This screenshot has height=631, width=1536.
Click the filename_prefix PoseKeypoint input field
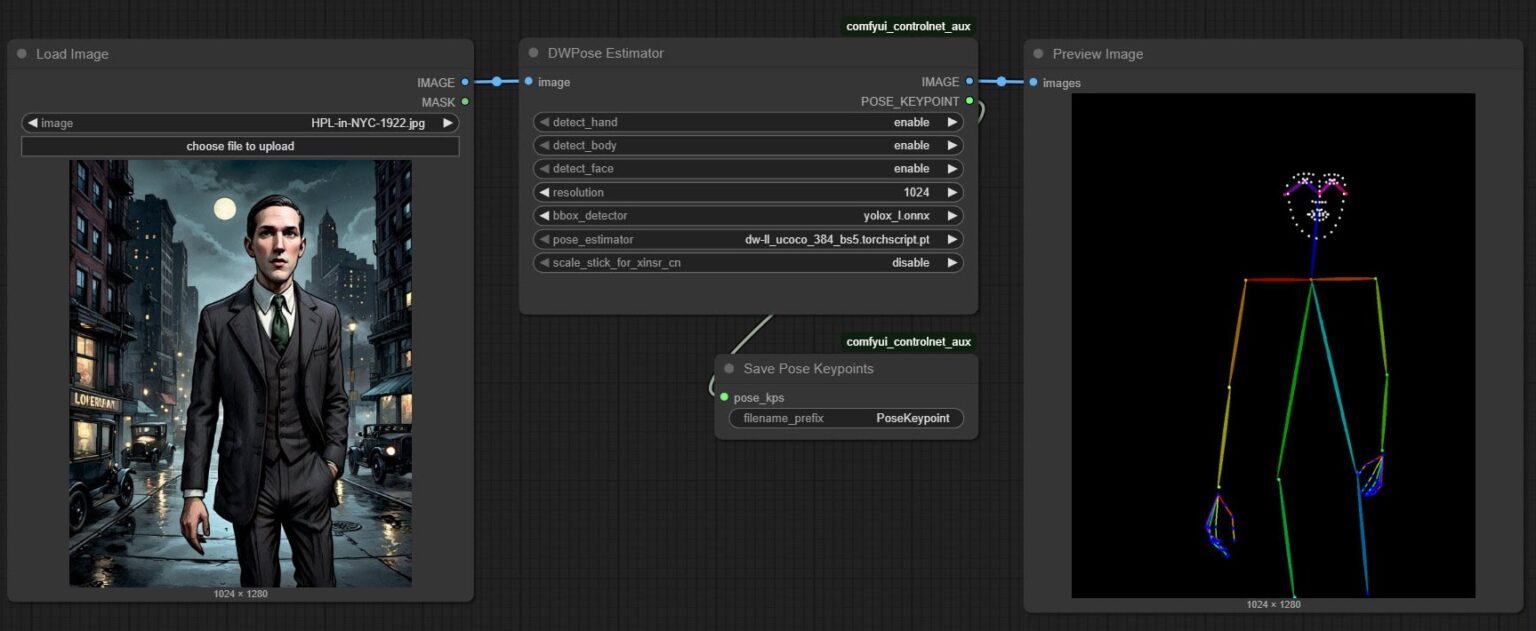point(845,418)
